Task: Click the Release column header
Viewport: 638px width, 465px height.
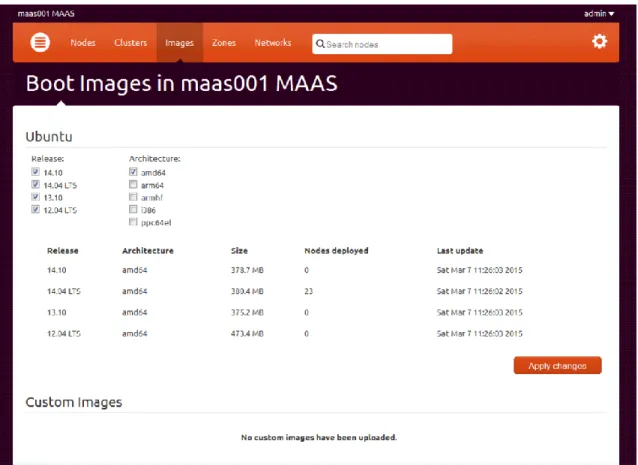Action: coord(63,251)
